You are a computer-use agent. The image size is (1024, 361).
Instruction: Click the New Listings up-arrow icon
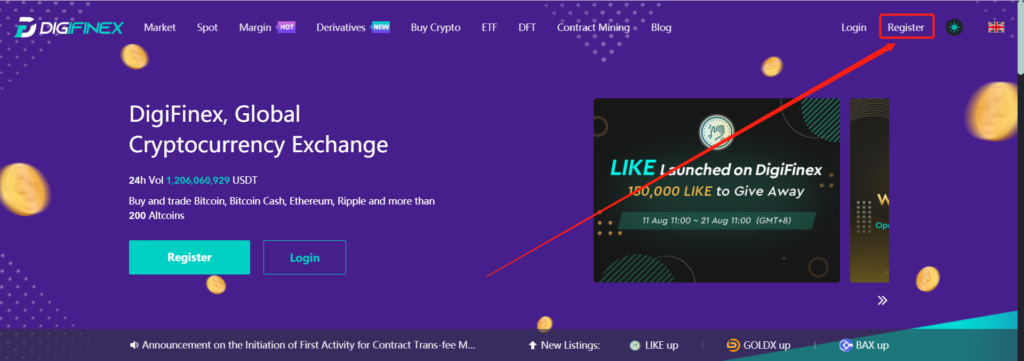pos(532,345)
